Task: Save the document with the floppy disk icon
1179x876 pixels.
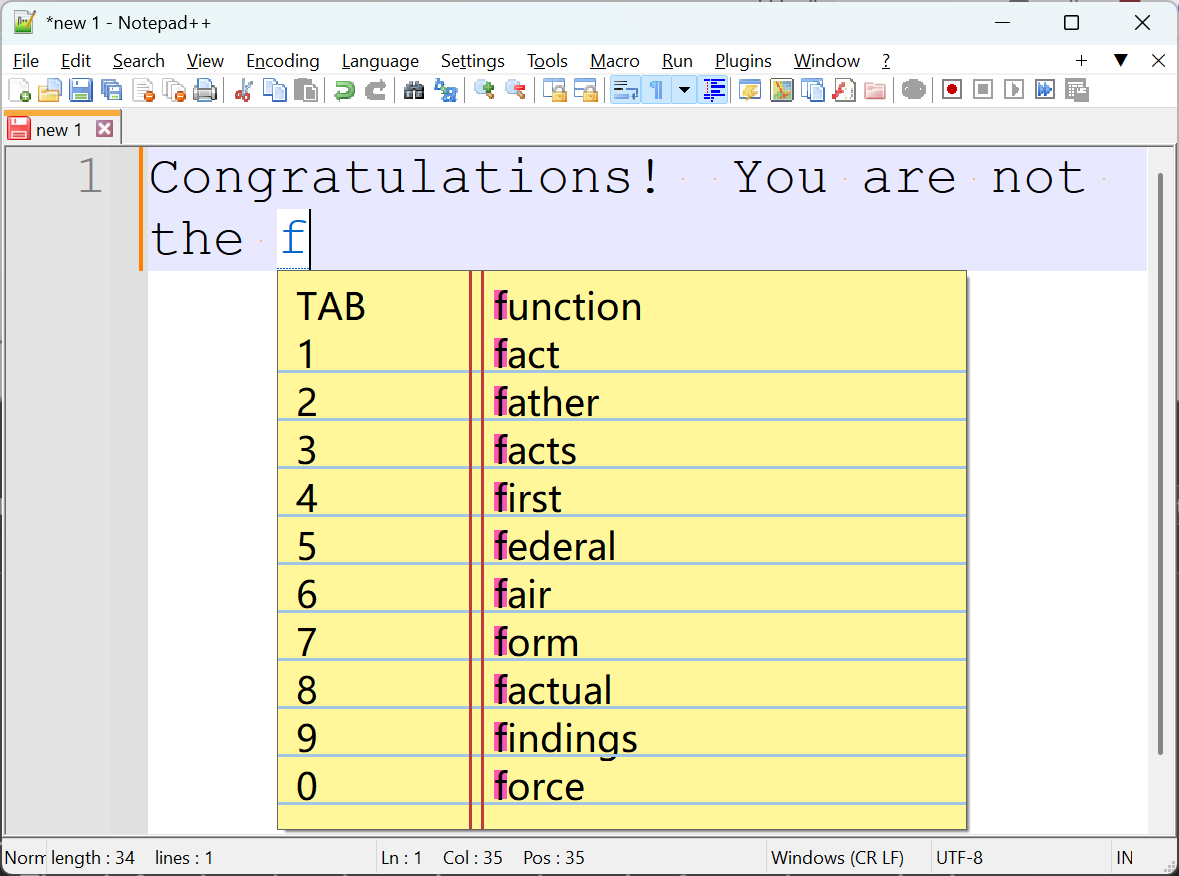Action: [x=80, y=90]
